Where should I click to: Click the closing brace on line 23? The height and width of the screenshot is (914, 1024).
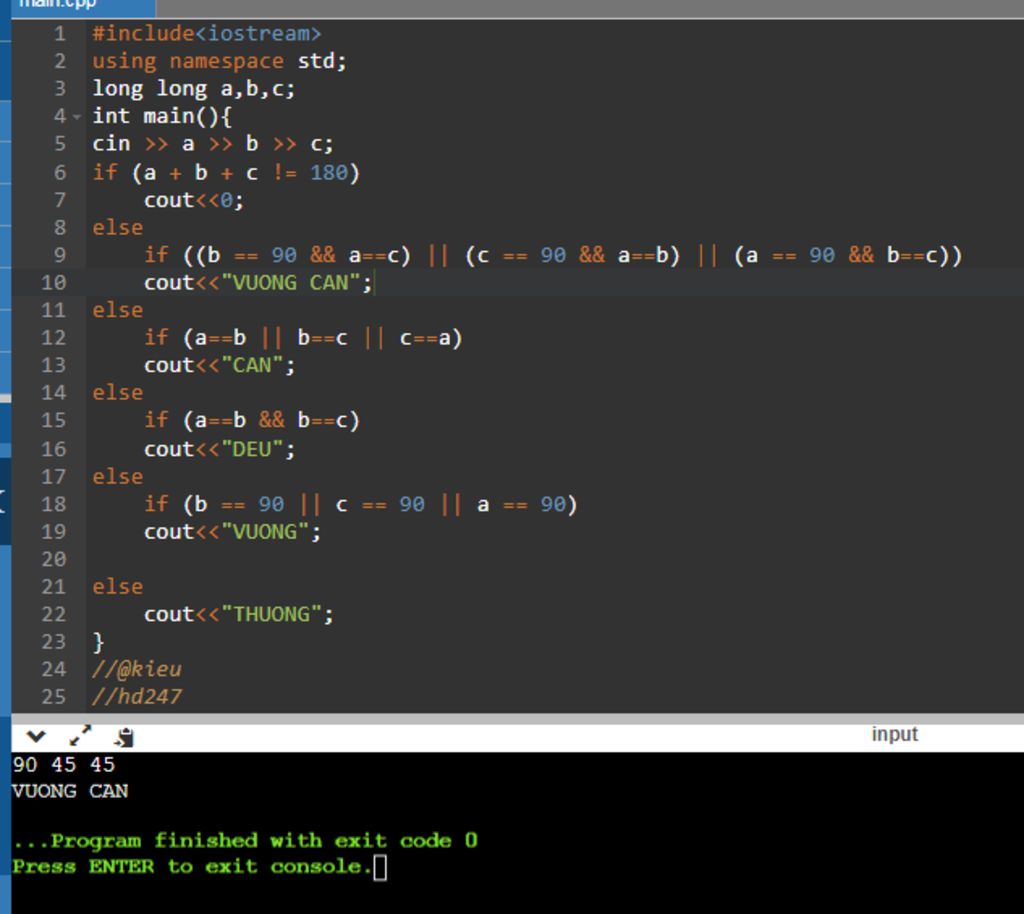pos(98,642)
